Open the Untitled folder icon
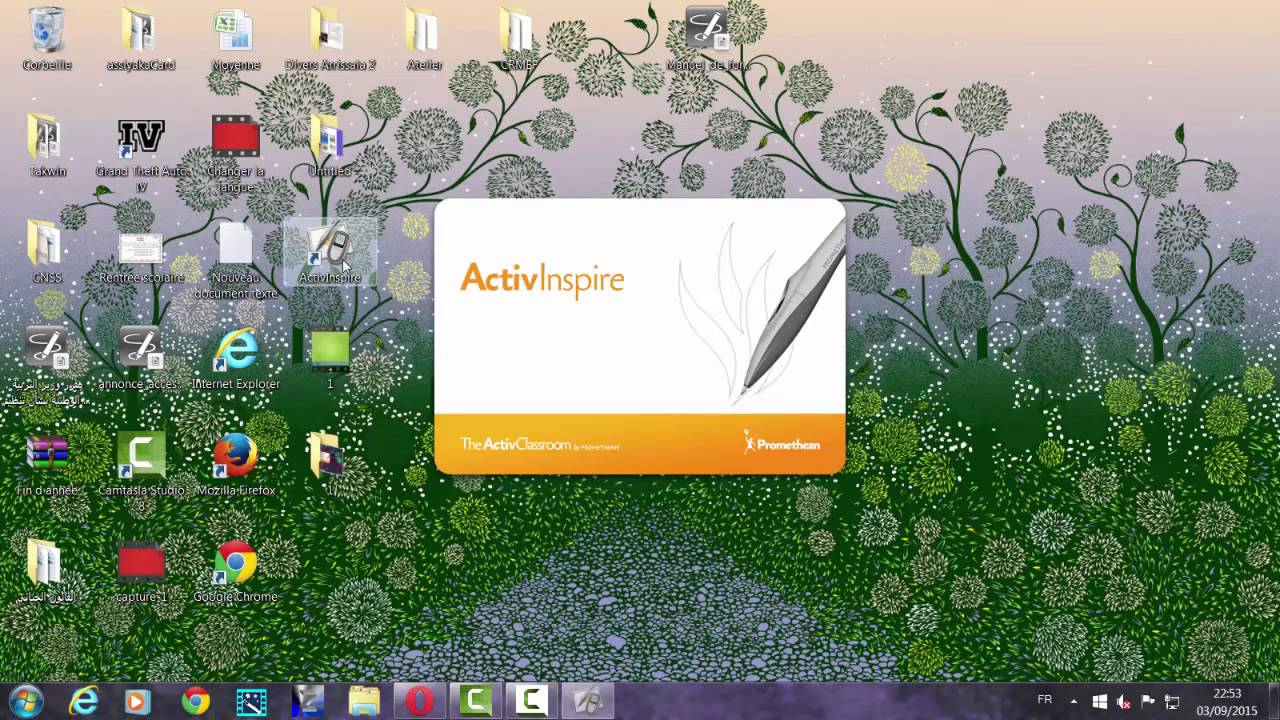1280x720 pixels. (x=330, y=145)
